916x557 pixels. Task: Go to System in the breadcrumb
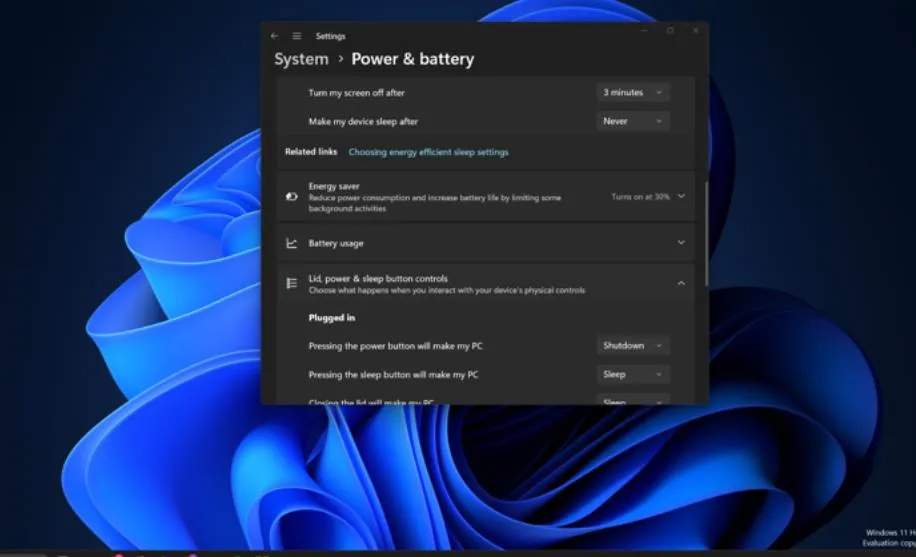coord(301,59)
